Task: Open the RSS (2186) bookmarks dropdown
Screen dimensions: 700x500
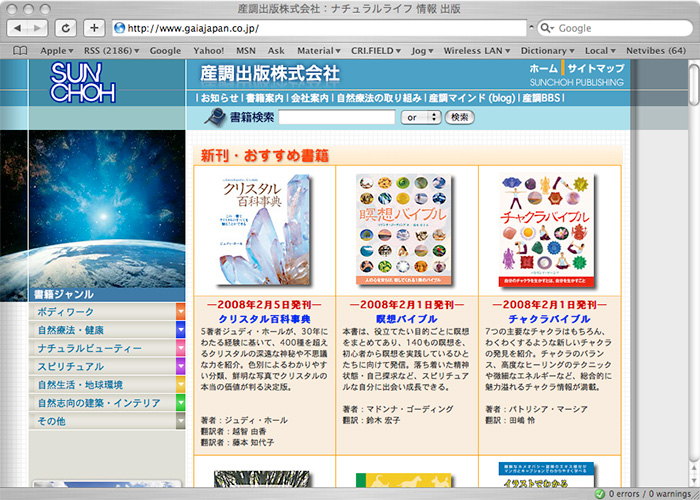Action: [x=112, y=51]
